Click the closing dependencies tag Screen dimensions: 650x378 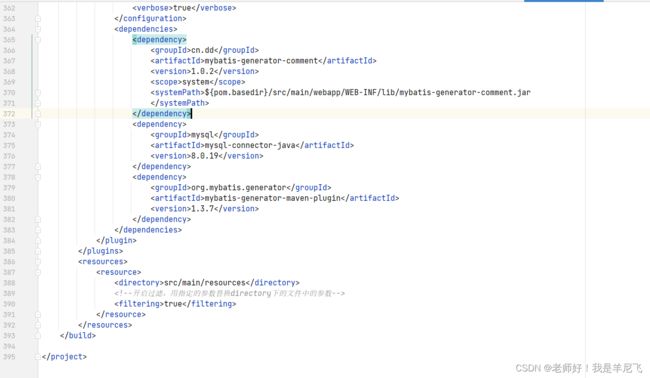click(148, 230)
